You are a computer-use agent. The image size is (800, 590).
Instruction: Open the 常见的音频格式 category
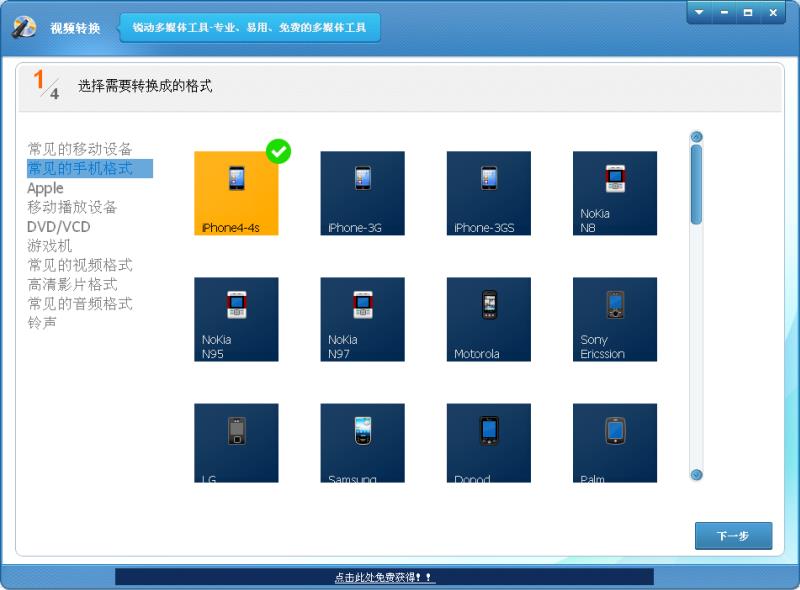80,304
